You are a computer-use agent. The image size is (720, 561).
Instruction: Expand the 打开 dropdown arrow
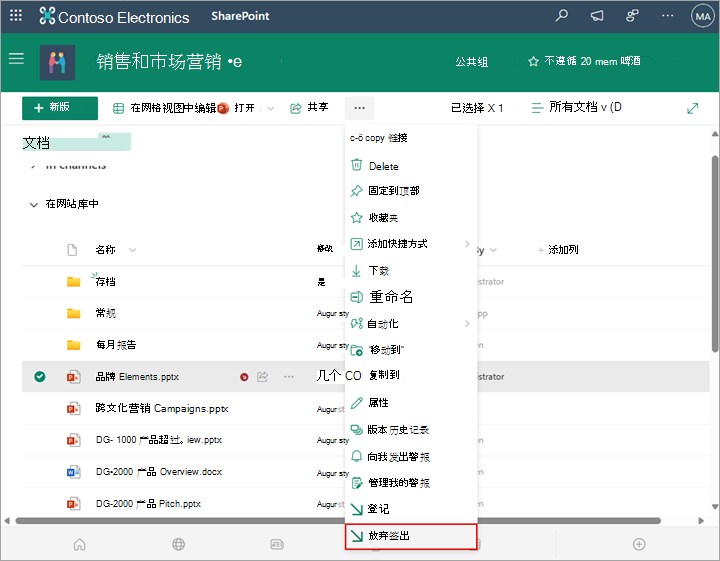(270, 108)
